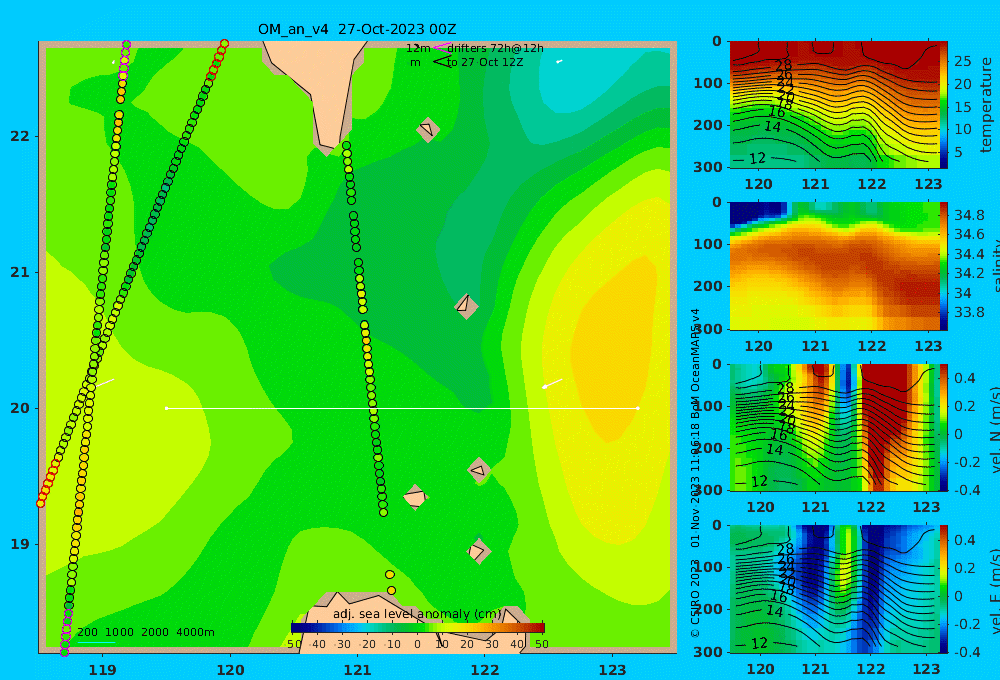This screenshot has width=1000, height=680.
Task: Click latitude label 20 on main map
Action: [x=20, y=408]
